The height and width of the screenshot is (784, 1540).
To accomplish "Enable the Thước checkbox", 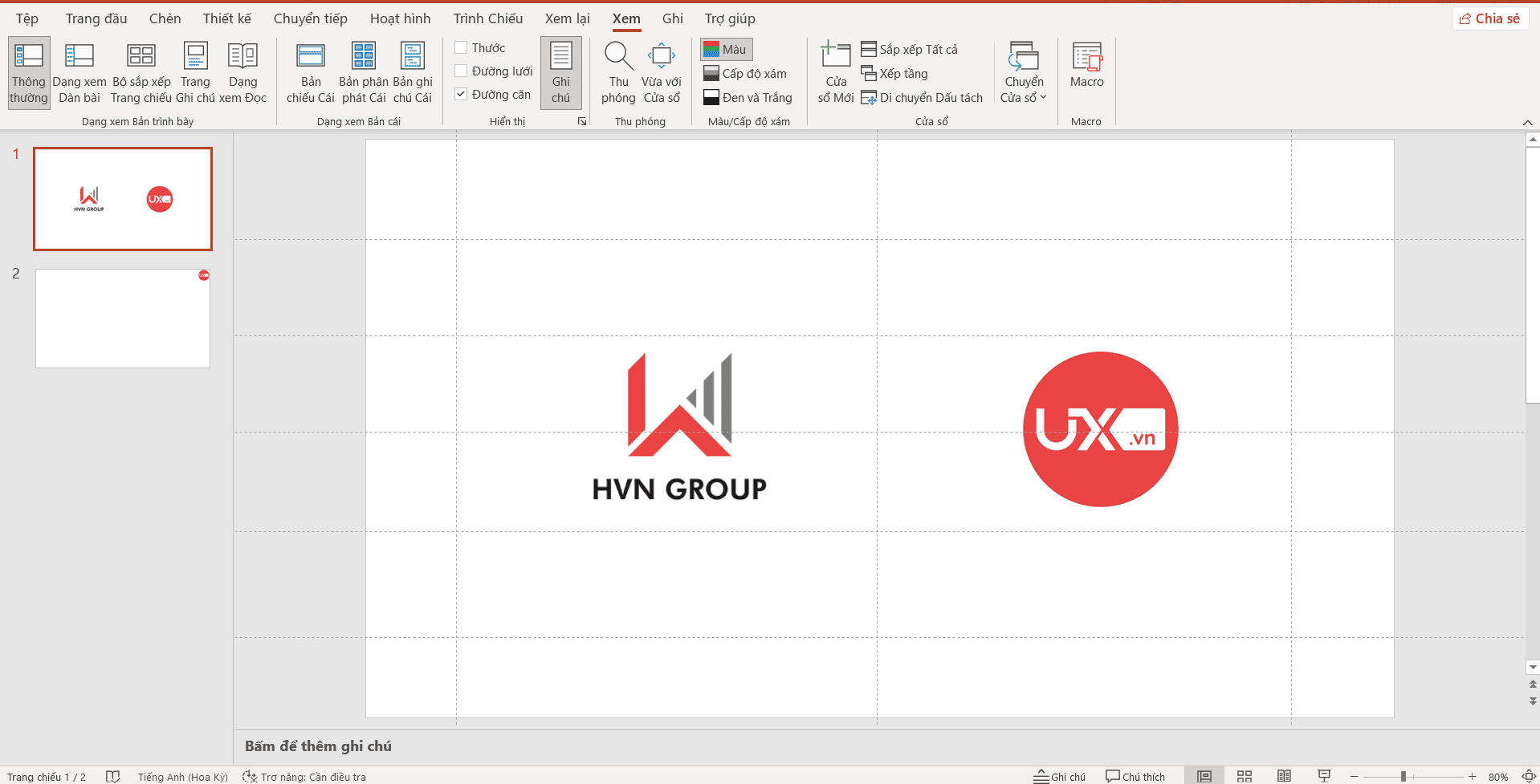I will [x=462, y=48].
